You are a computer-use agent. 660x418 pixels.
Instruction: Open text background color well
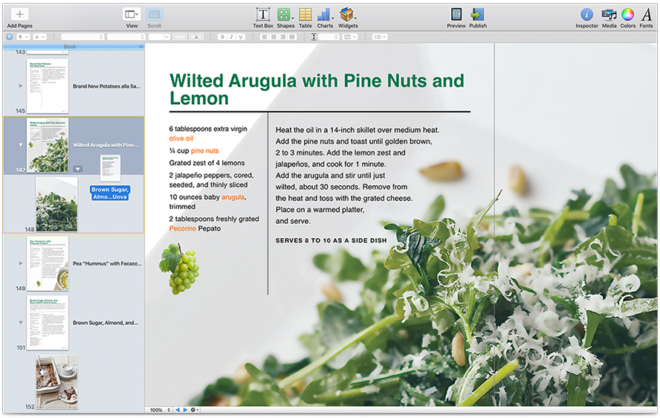196,37
